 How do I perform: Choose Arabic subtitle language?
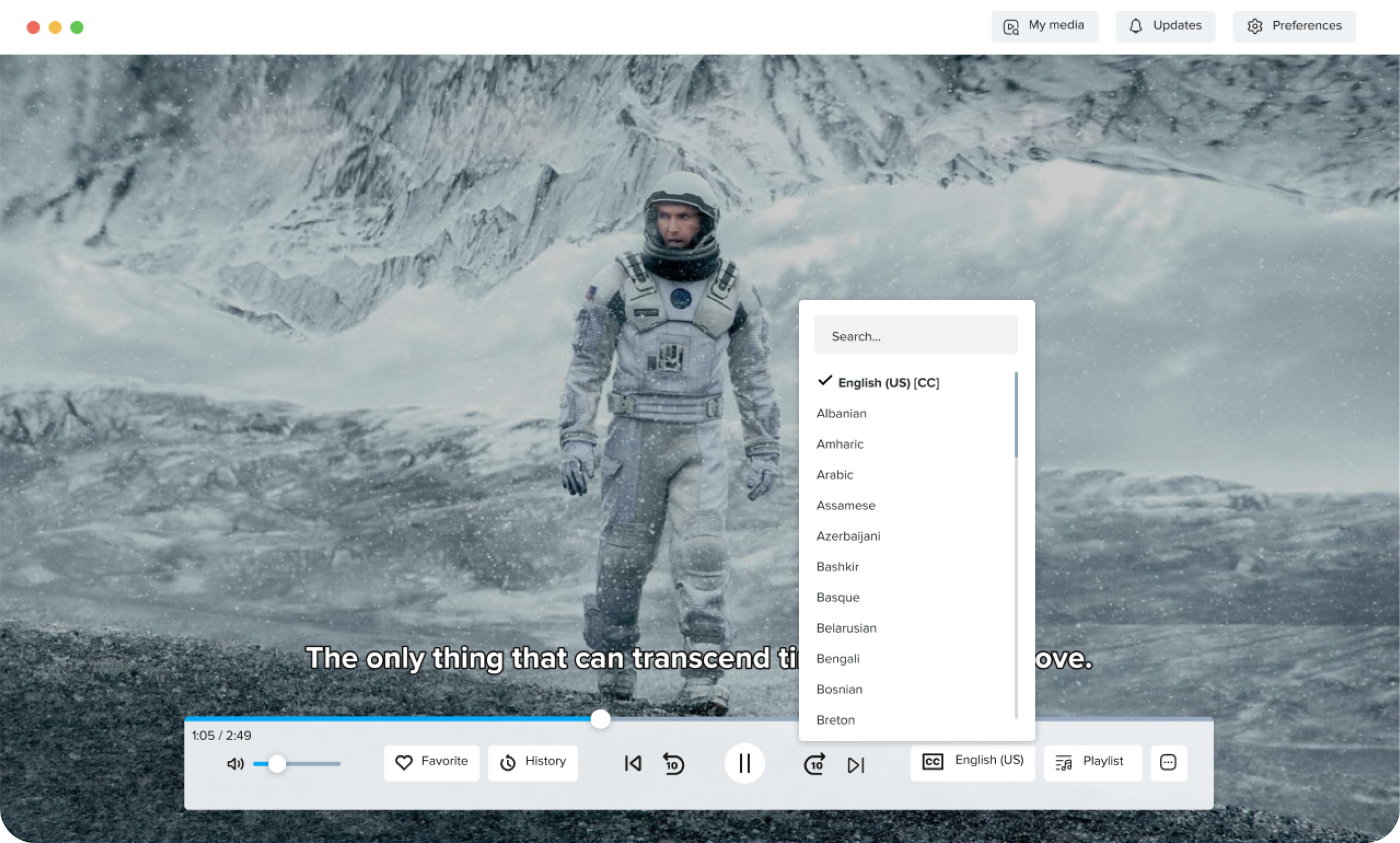click(834, 475)
